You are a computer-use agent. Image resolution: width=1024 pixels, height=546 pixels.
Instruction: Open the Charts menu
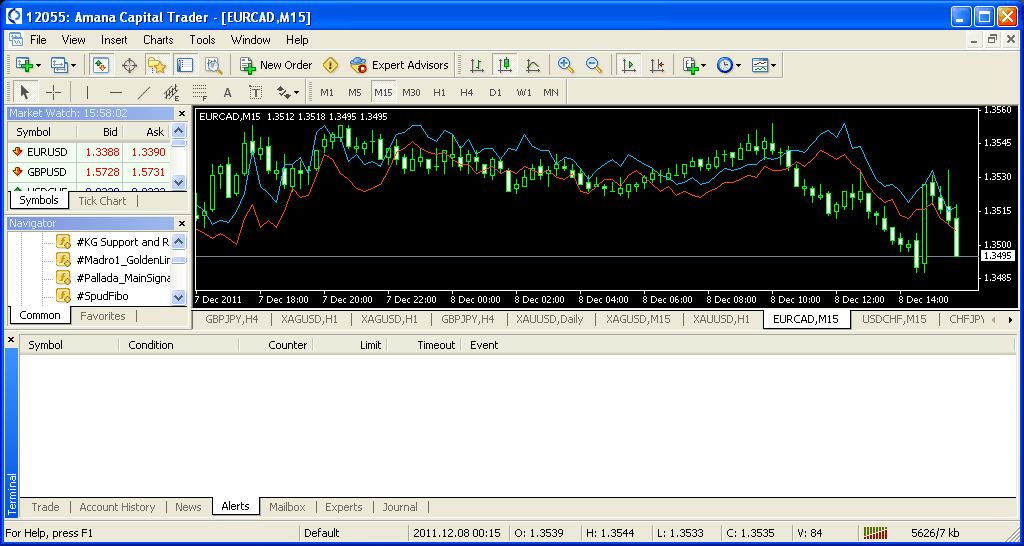coord(158,40)
